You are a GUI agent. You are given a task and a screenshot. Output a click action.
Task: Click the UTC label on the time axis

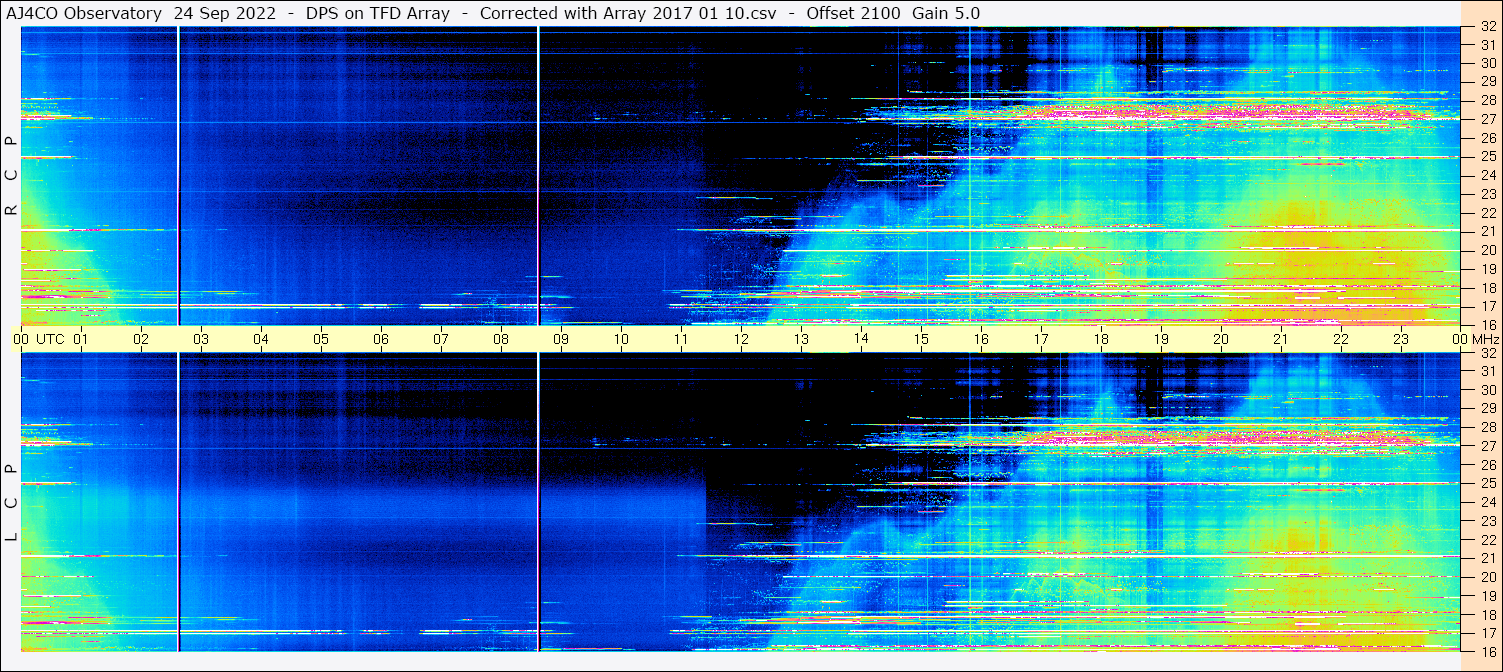[x=50, y=339]
